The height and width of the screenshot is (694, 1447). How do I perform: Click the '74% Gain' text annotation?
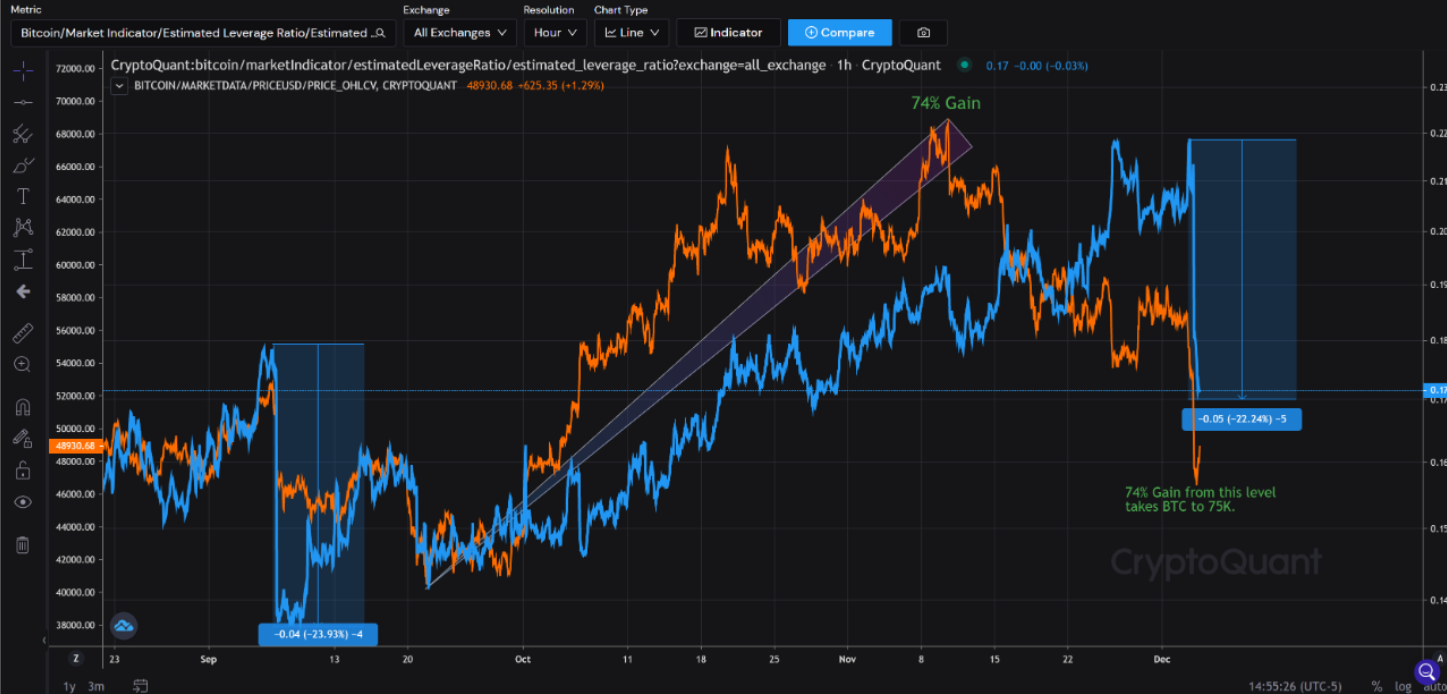[945, 103]
